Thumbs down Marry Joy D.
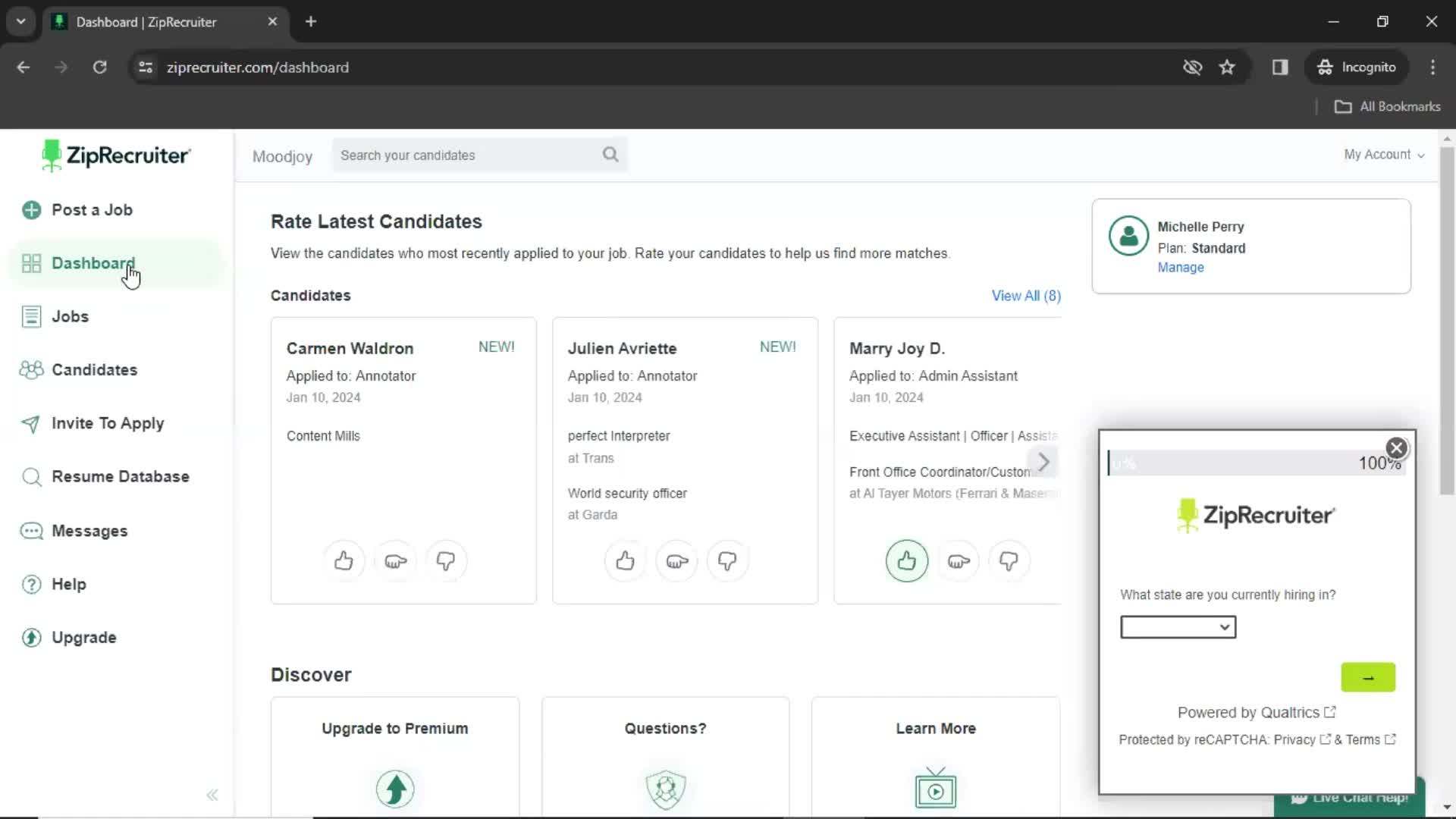The image size is (1456, 819). pos(1009,561)
